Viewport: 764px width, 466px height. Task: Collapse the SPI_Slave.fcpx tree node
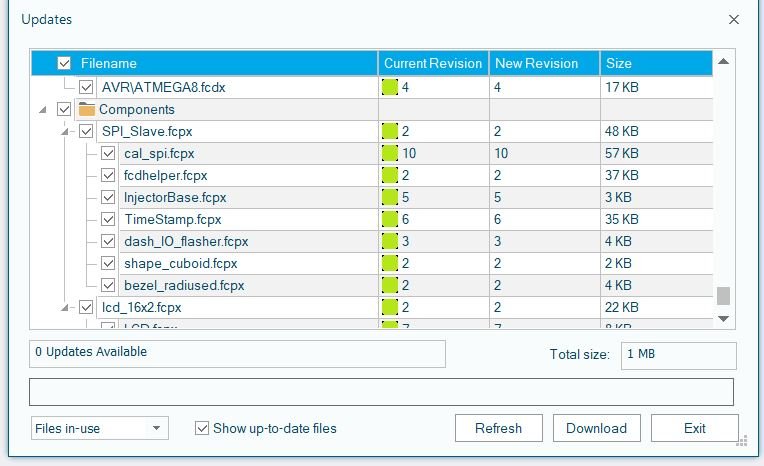(65, 132)
